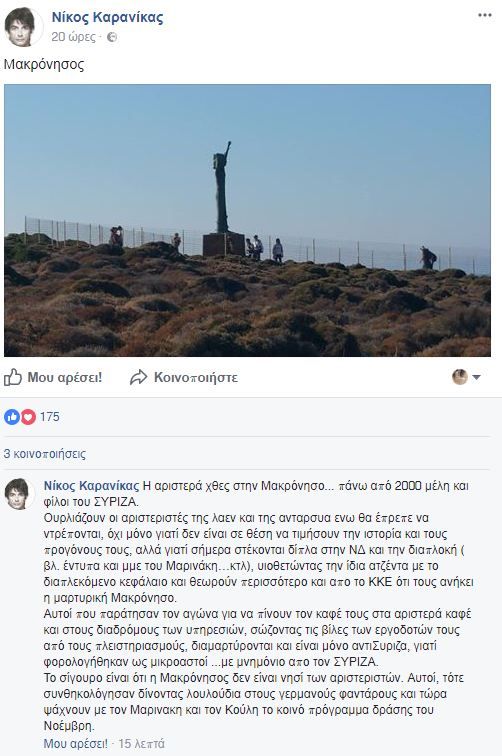Open the Μακρόνησος monument photo
The width and height of the screenshot is (502, 756).
coord(247,220)
